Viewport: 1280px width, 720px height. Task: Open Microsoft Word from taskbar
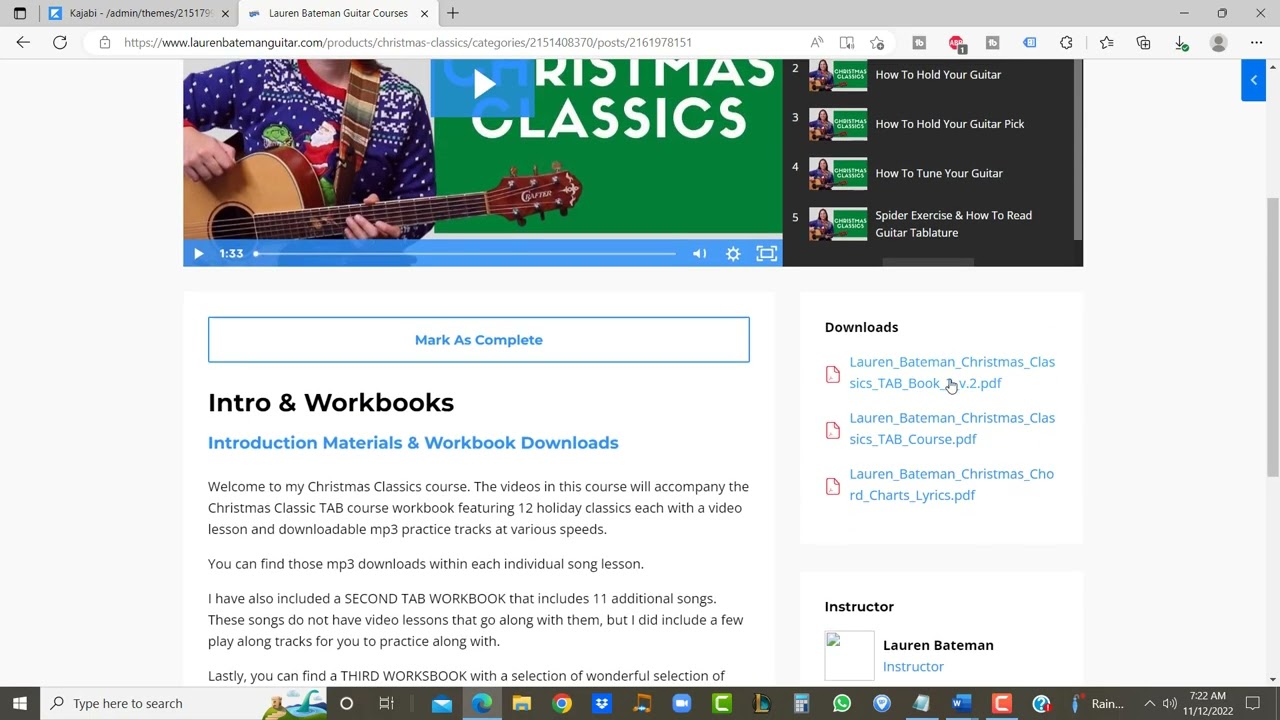[x=961, y=703]
